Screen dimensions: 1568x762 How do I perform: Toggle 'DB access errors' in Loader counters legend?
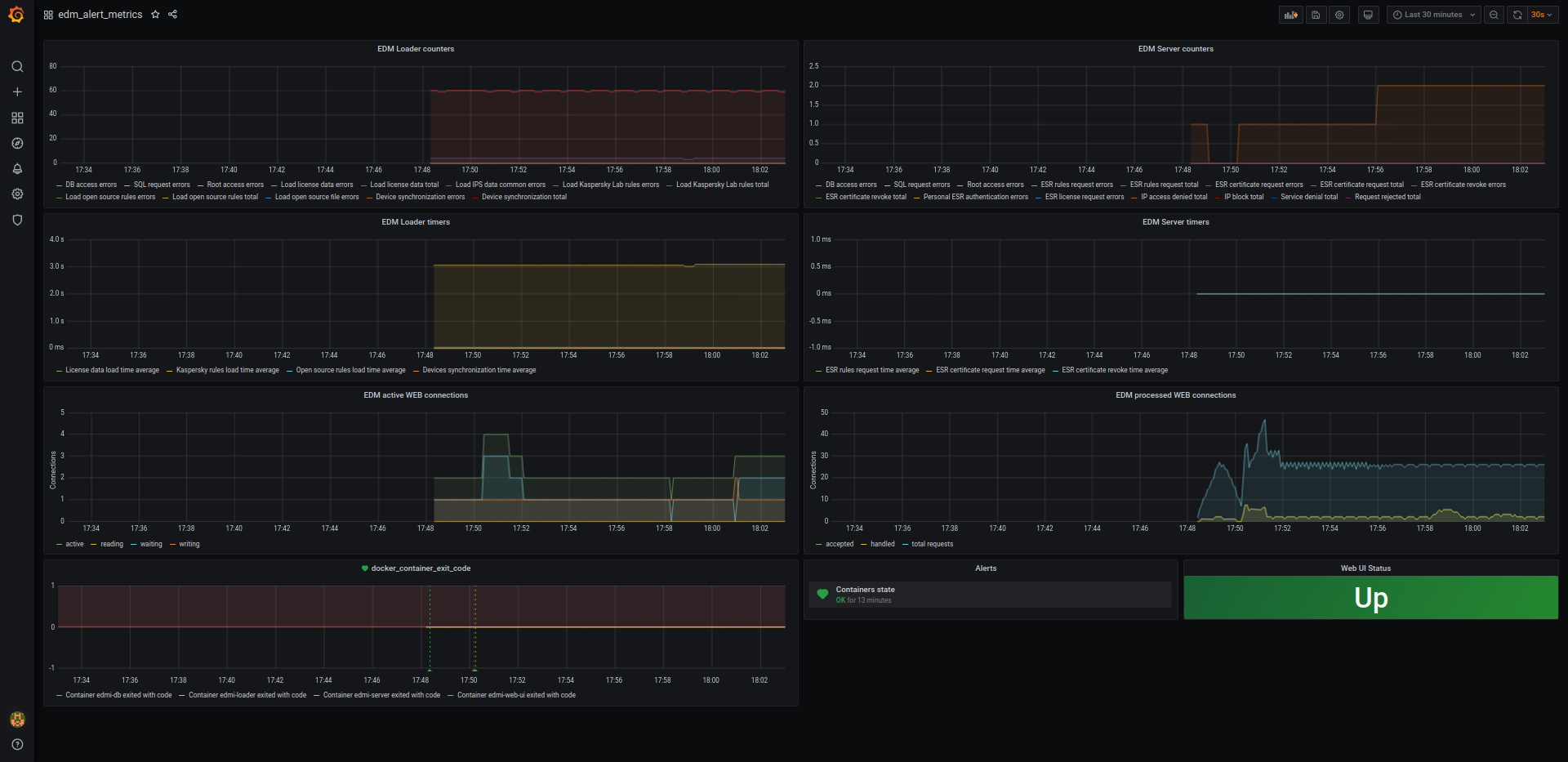click(91, 185)
